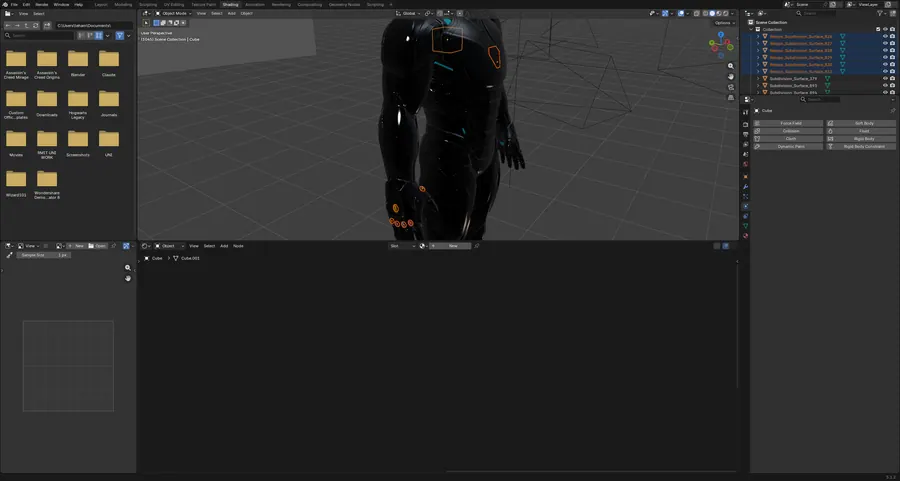Switch to the UV Editing workspace tab
The image size is (900, 481).
(x=174, y=5)
